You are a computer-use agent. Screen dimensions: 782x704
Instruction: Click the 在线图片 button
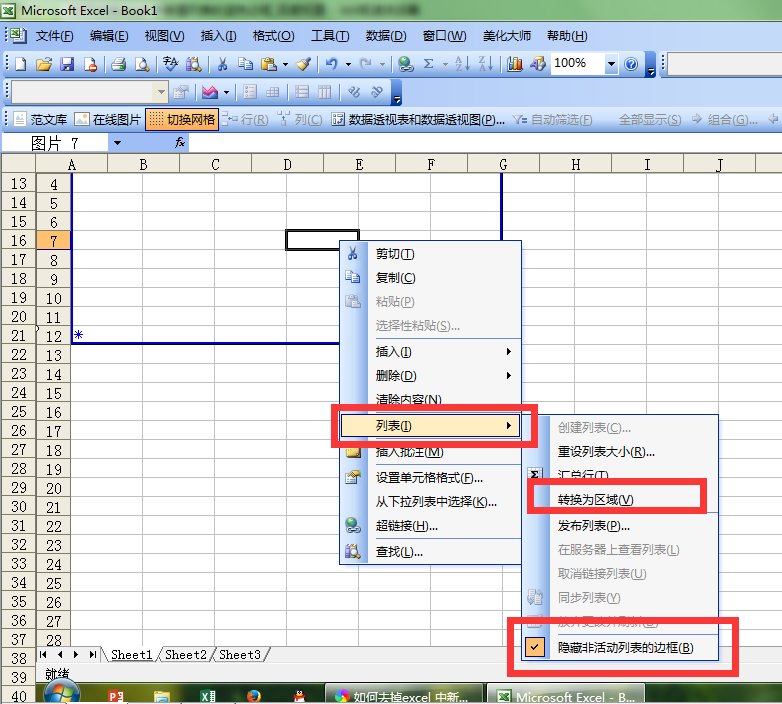click(108, 120)
